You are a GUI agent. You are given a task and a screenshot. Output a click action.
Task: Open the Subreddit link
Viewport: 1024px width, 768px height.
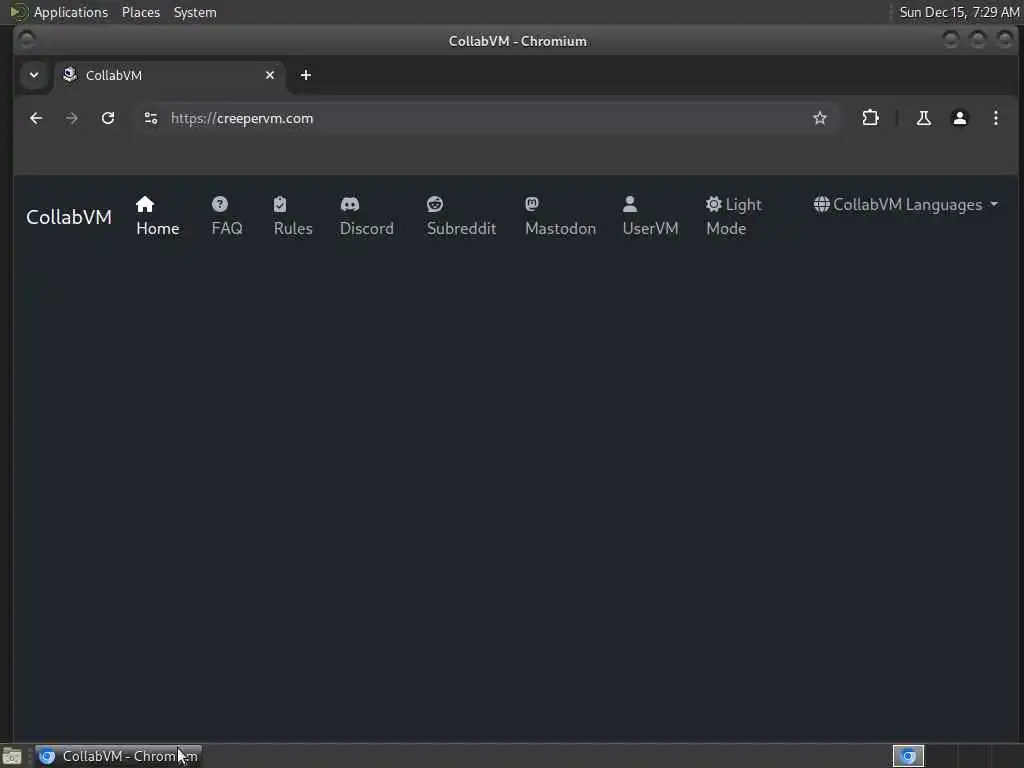click(x=461, y=216)
